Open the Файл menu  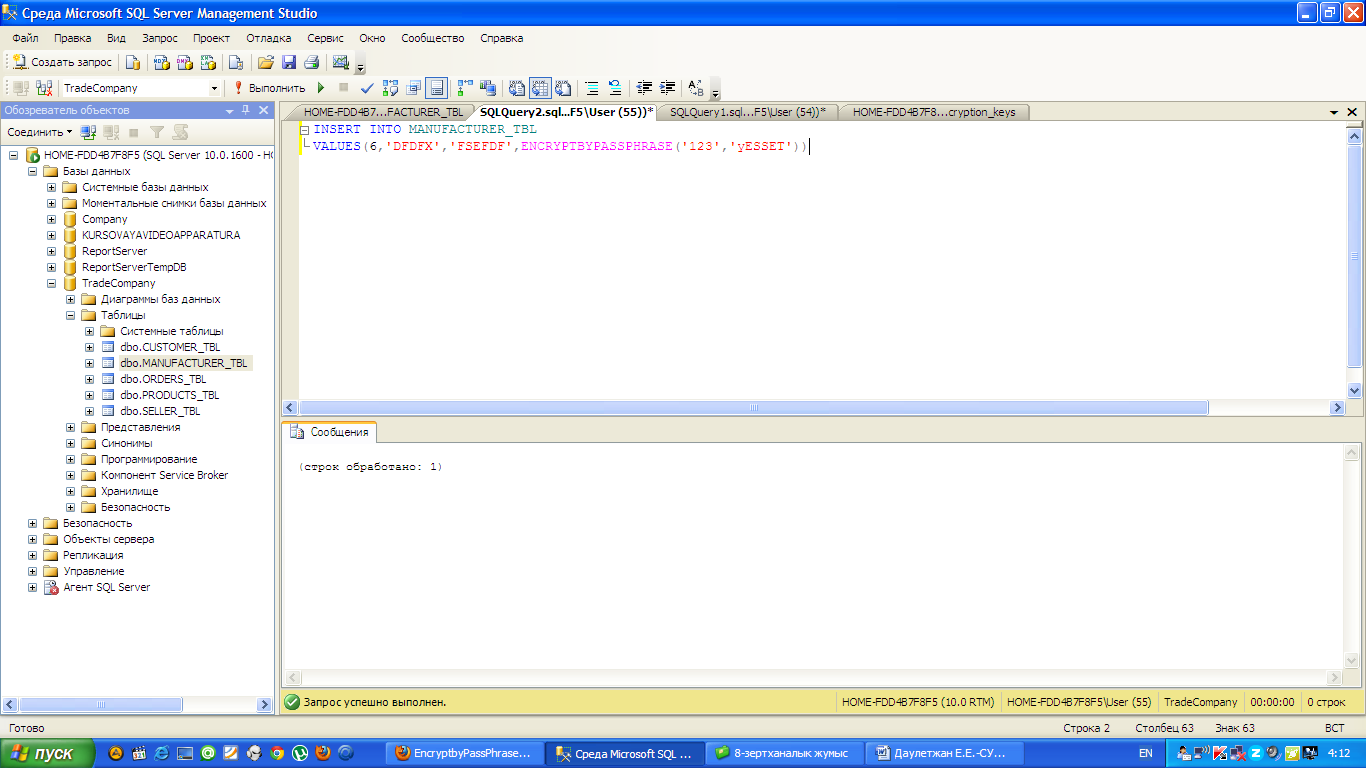coord(26,38)
